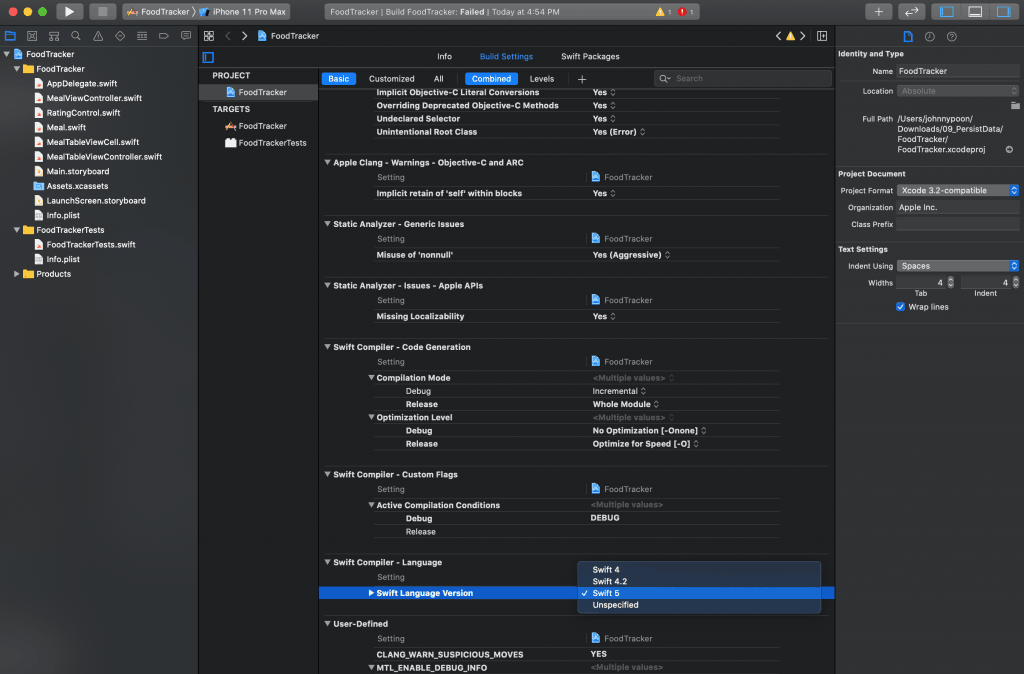1024x674 pixels.
Task: Select the iPhone 11 Pro Max destination
Action: [244, 12]
